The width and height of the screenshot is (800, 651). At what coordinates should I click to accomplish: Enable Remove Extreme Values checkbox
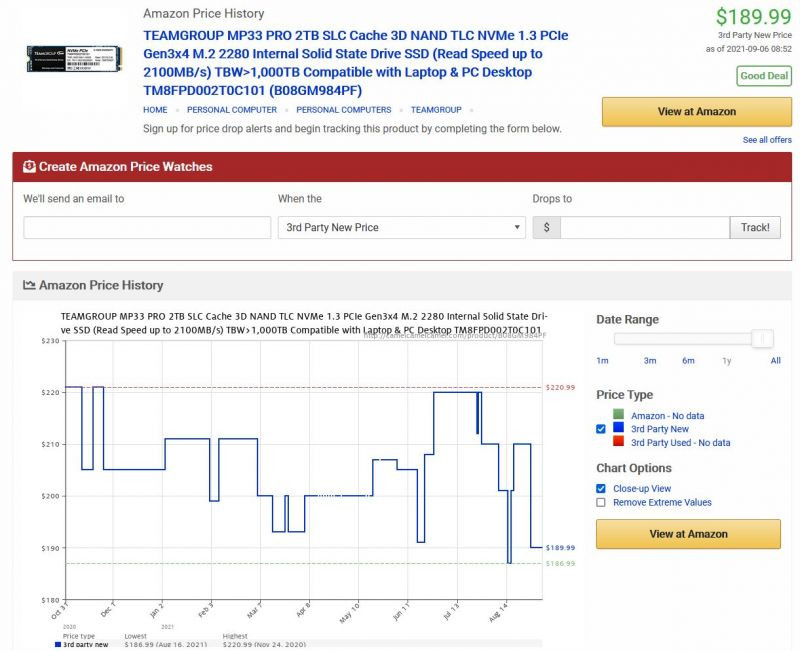pyautogui.click(x=601, y=502)
